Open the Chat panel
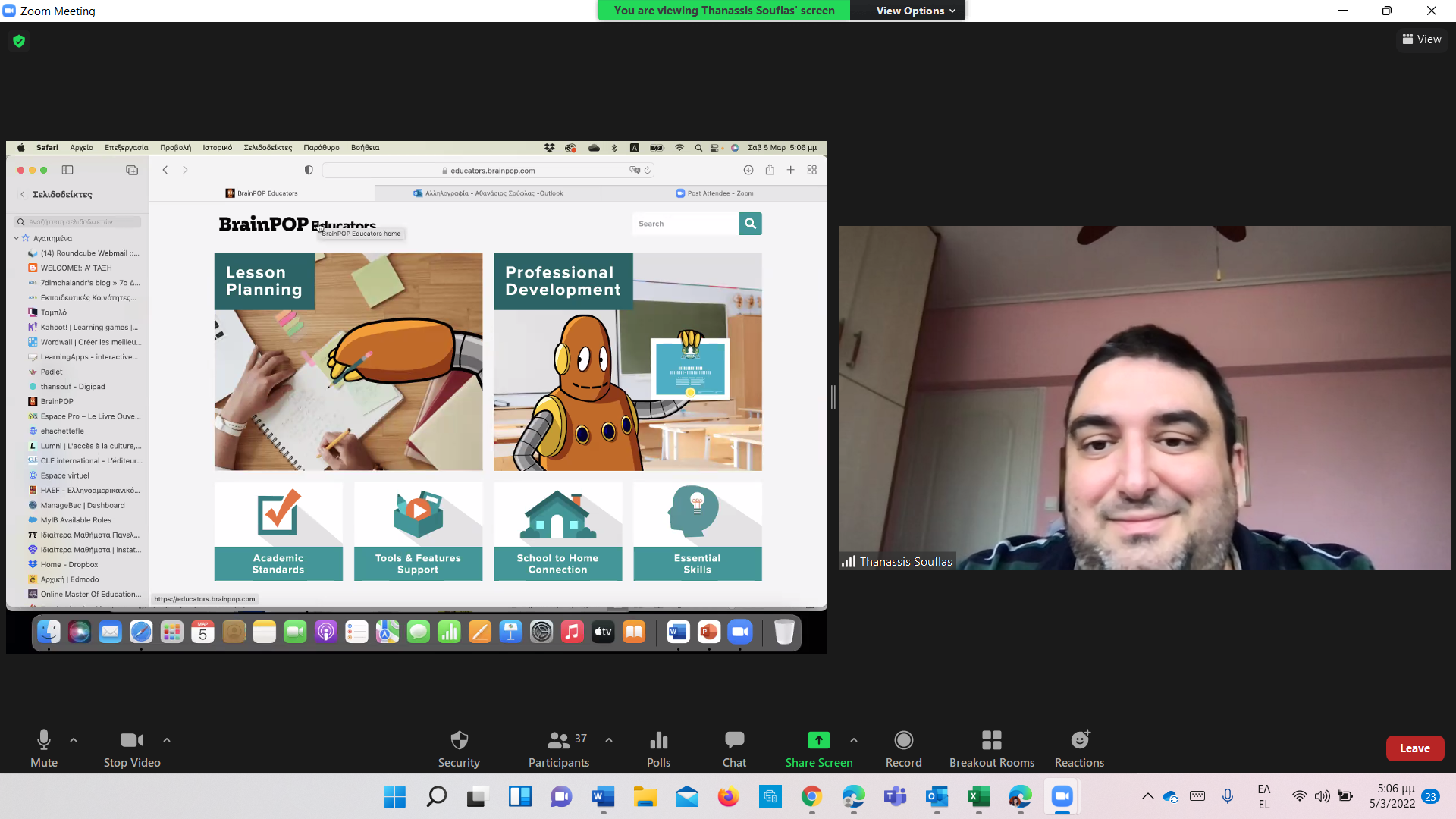The height and width of the screenshot is (819, 1456). (734, 748)
